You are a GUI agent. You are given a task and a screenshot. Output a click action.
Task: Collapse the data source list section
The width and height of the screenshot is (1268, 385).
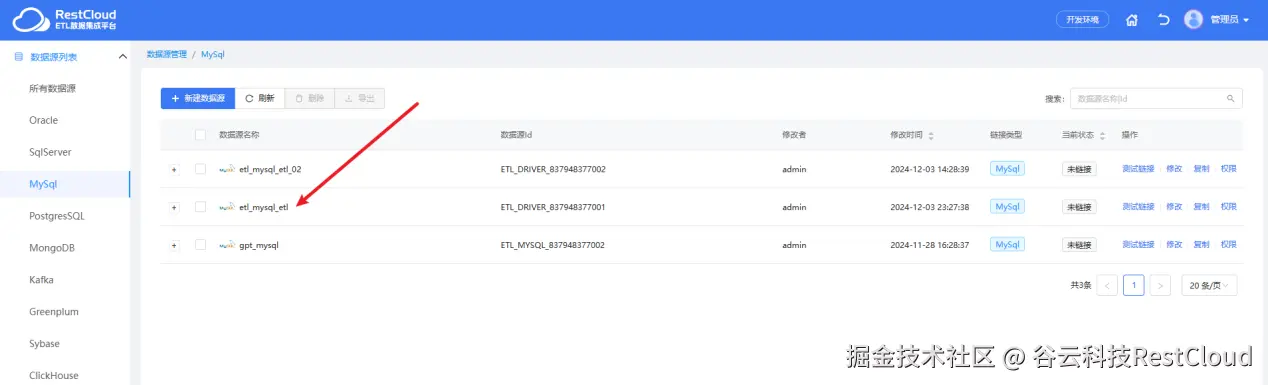tap(122, 56)
